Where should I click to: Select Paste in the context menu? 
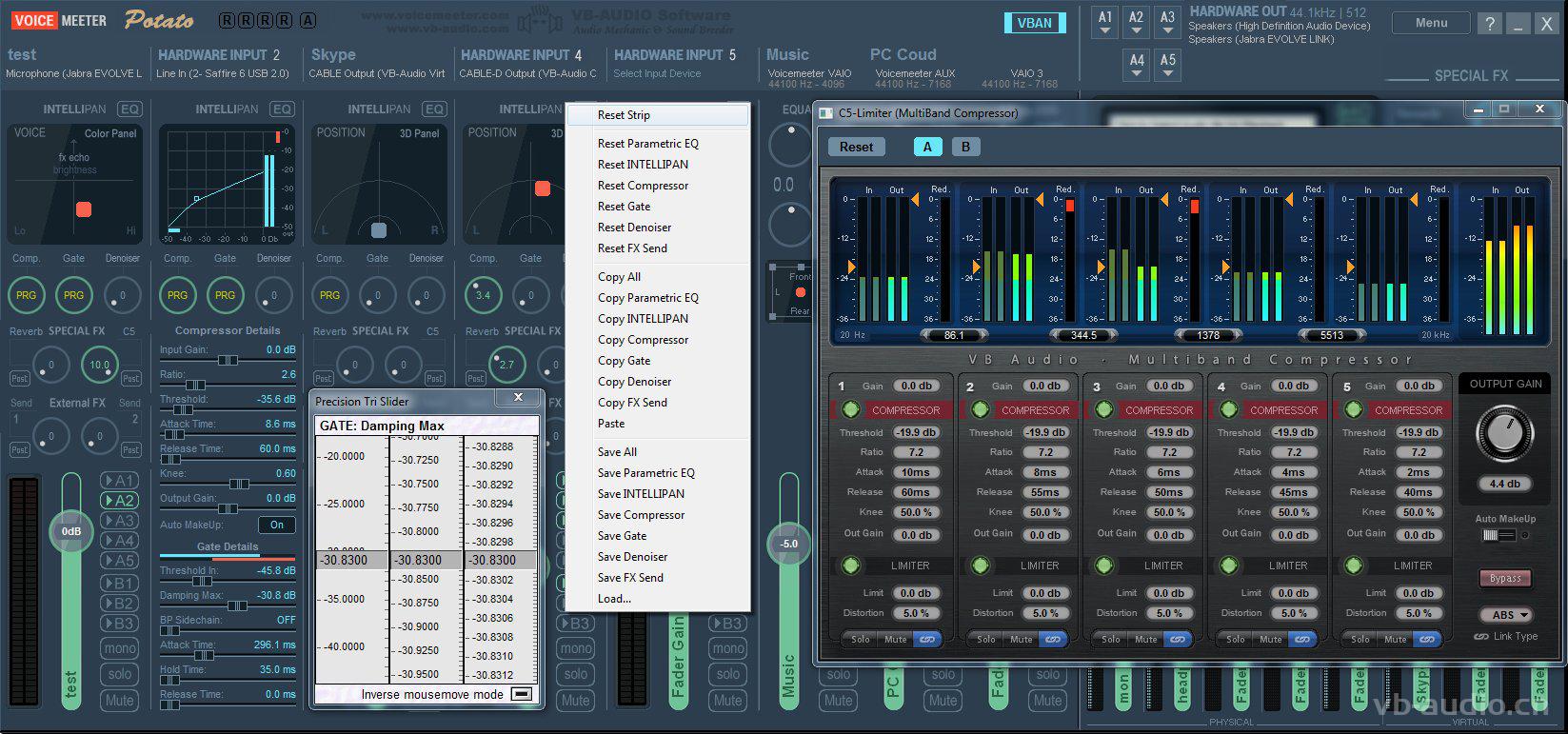pyautogui.click(x=658, y=424)
